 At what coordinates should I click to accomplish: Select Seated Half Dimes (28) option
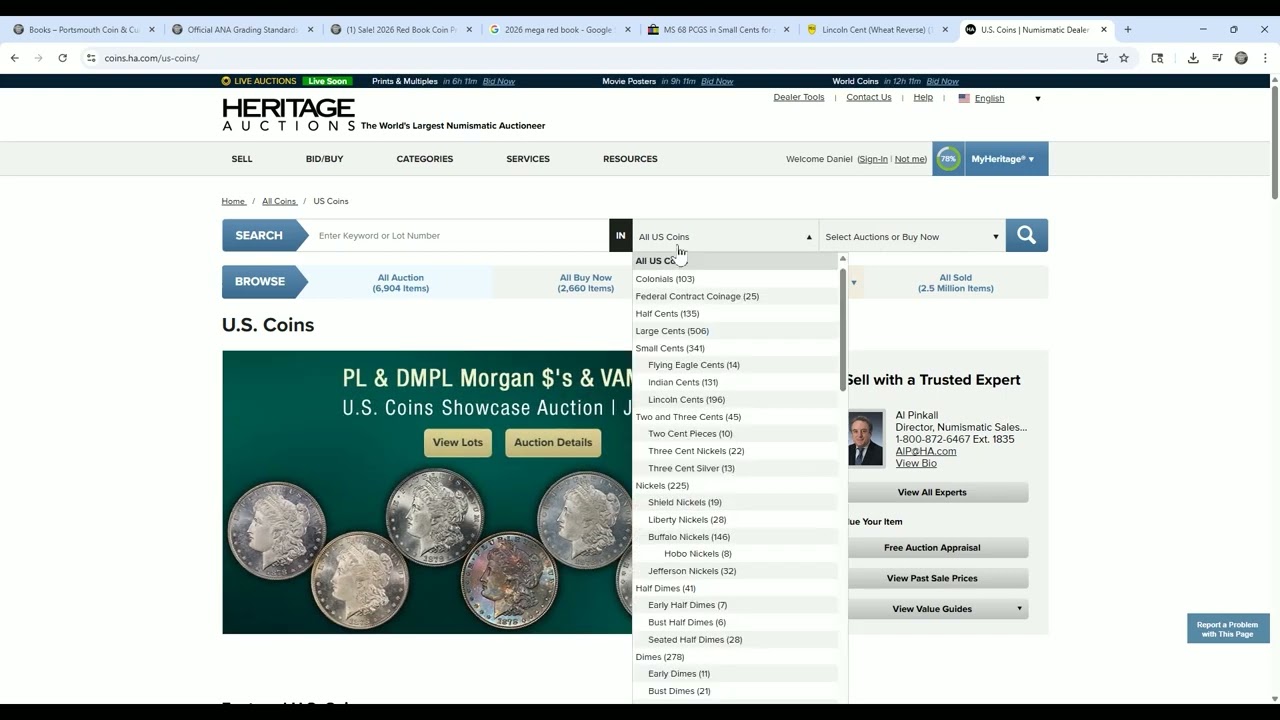point(695,640)
